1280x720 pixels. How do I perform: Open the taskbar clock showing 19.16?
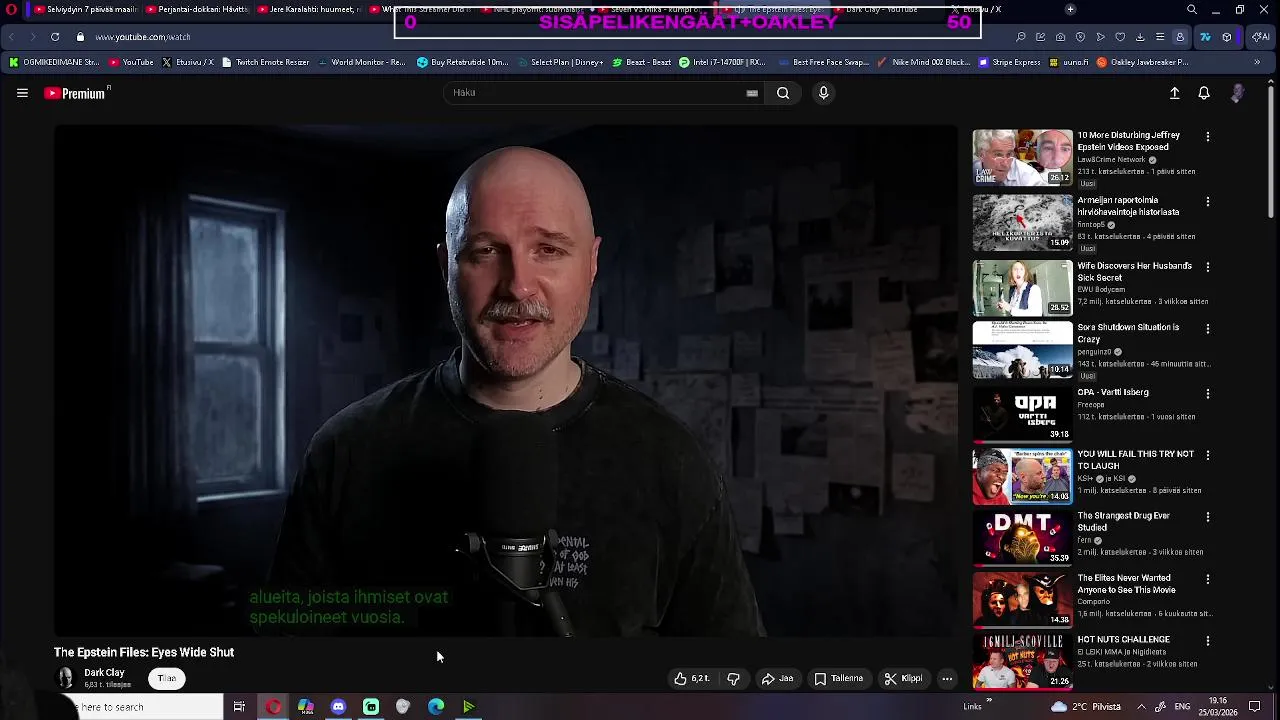coord(1219,707)
